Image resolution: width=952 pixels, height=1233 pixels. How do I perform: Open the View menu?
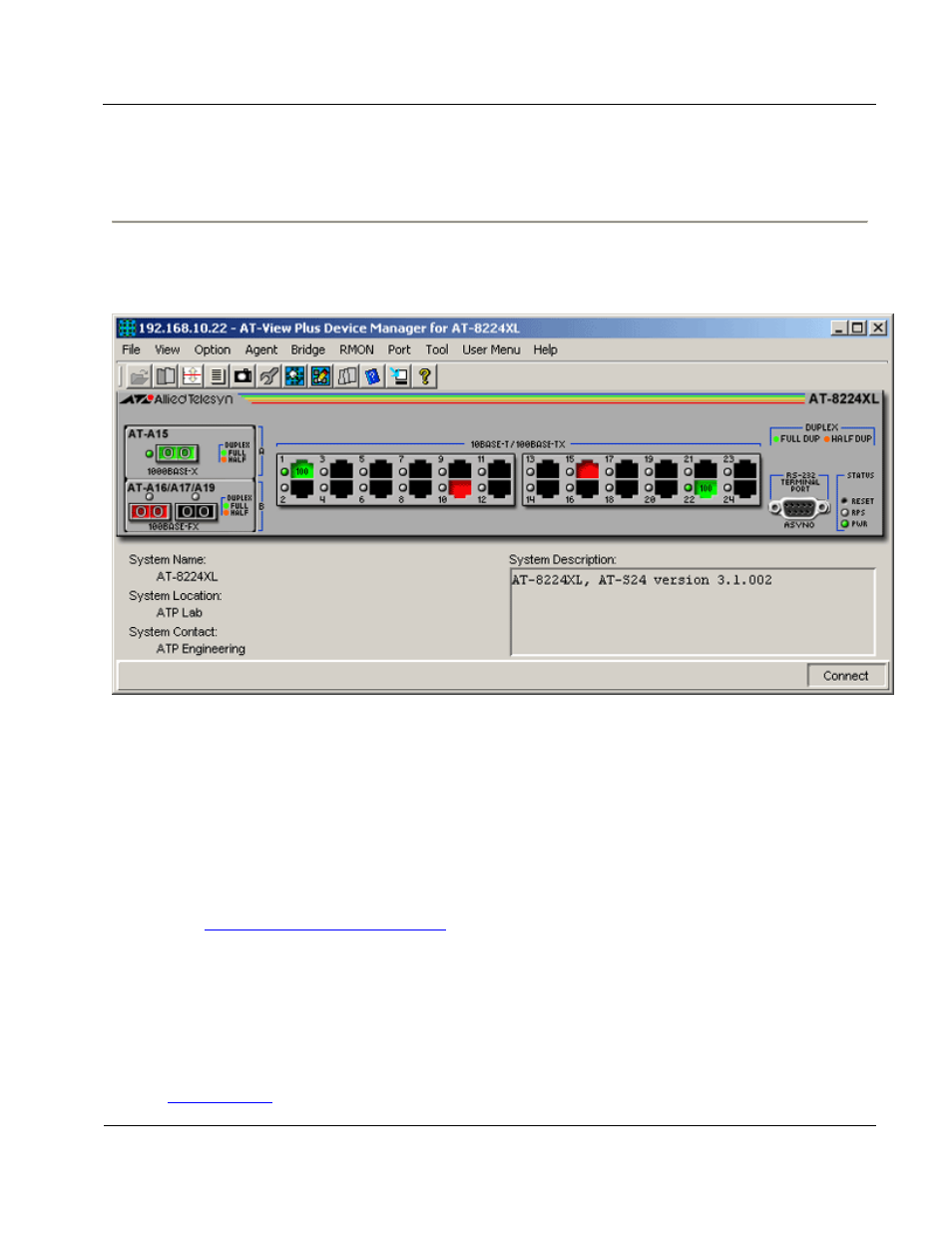coord(167,350)
